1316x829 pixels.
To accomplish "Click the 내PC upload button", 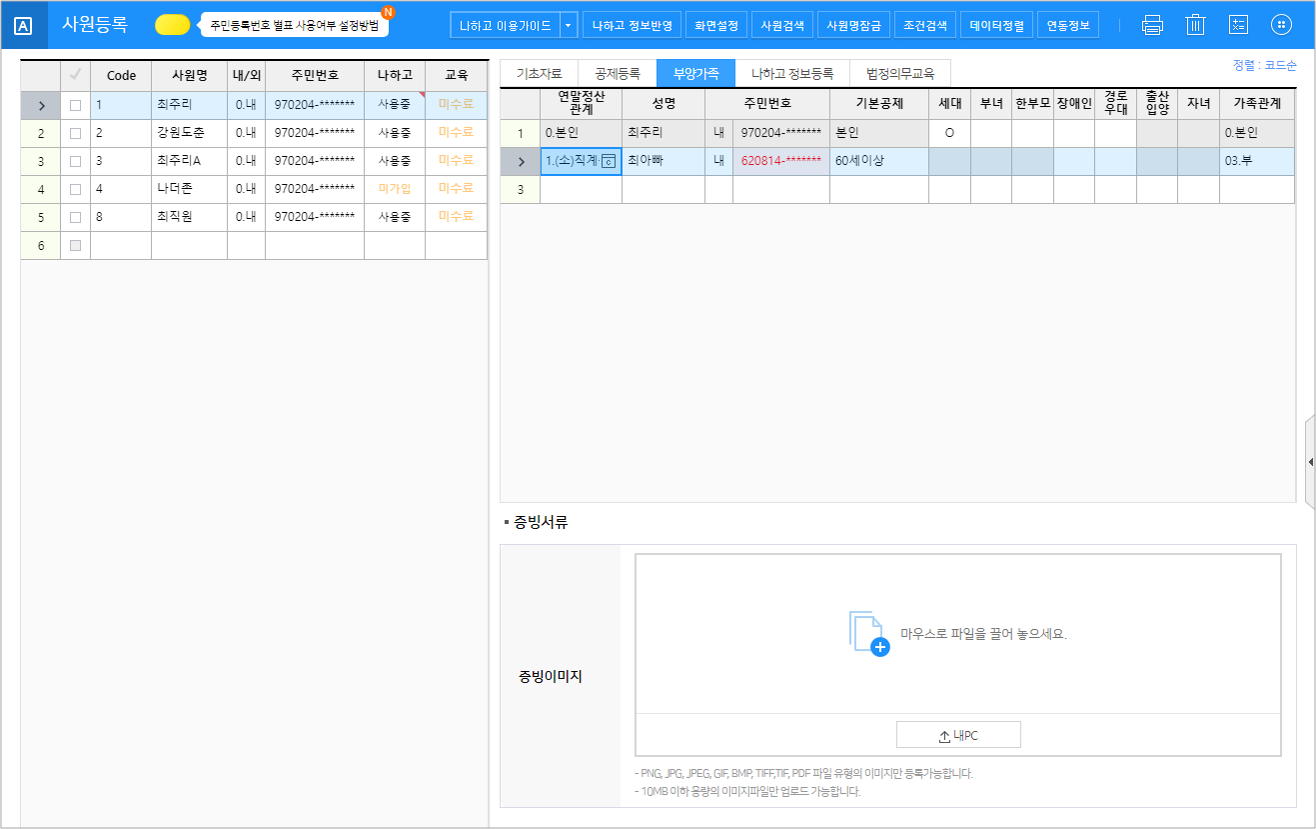I will 958,735.
